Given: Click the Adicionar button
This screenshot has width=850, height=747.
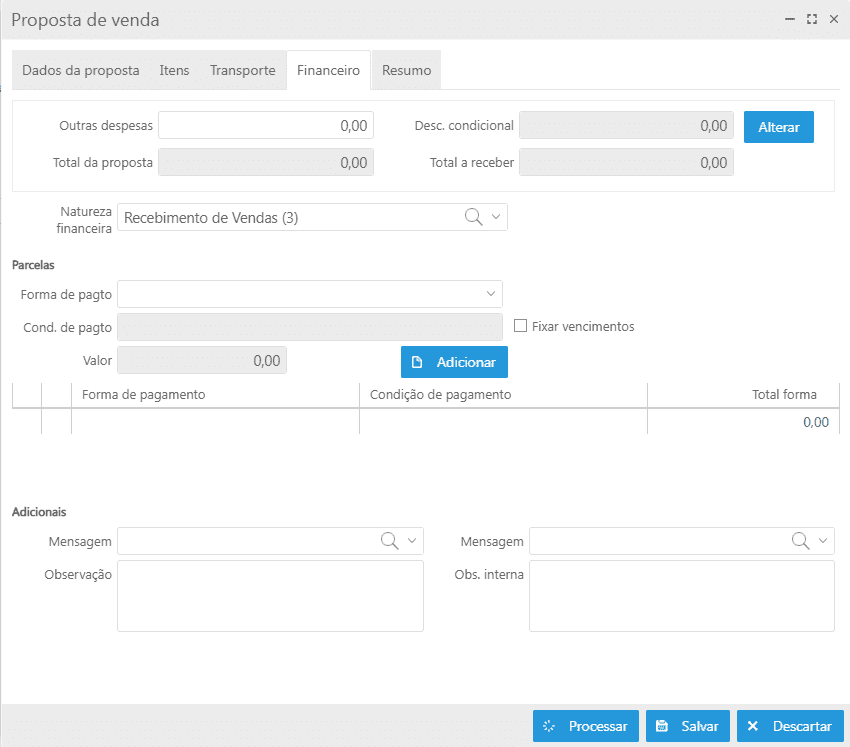Looking at the screenshot, I should [454, 362].
